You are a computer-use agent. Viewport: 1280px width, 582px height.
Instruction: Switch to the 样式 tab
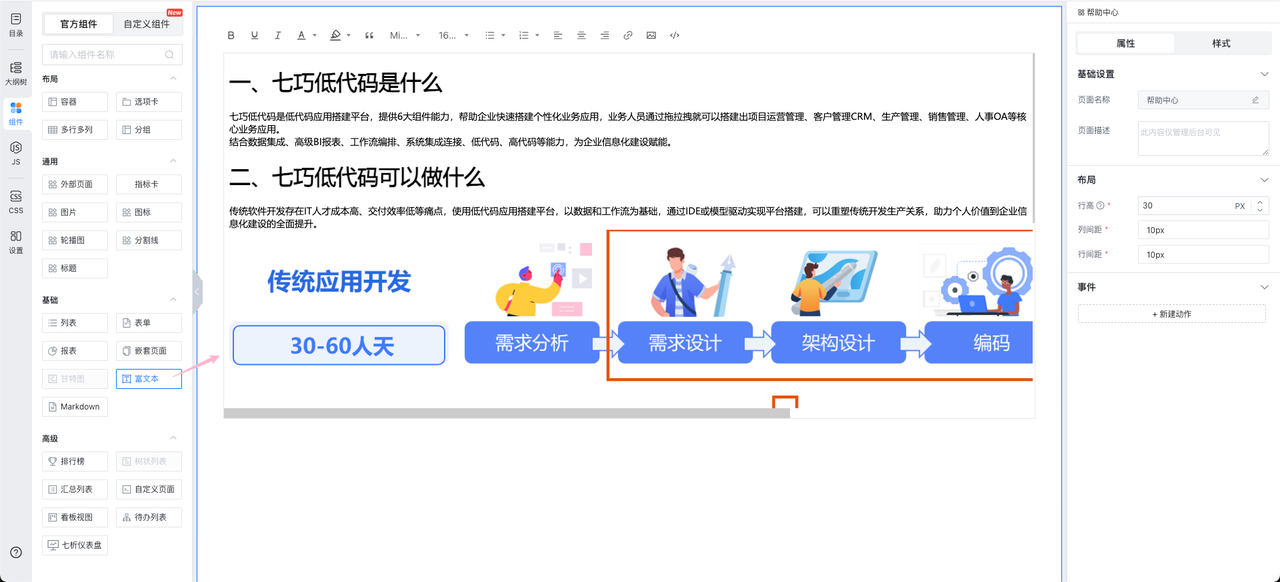coord(1220,43)
